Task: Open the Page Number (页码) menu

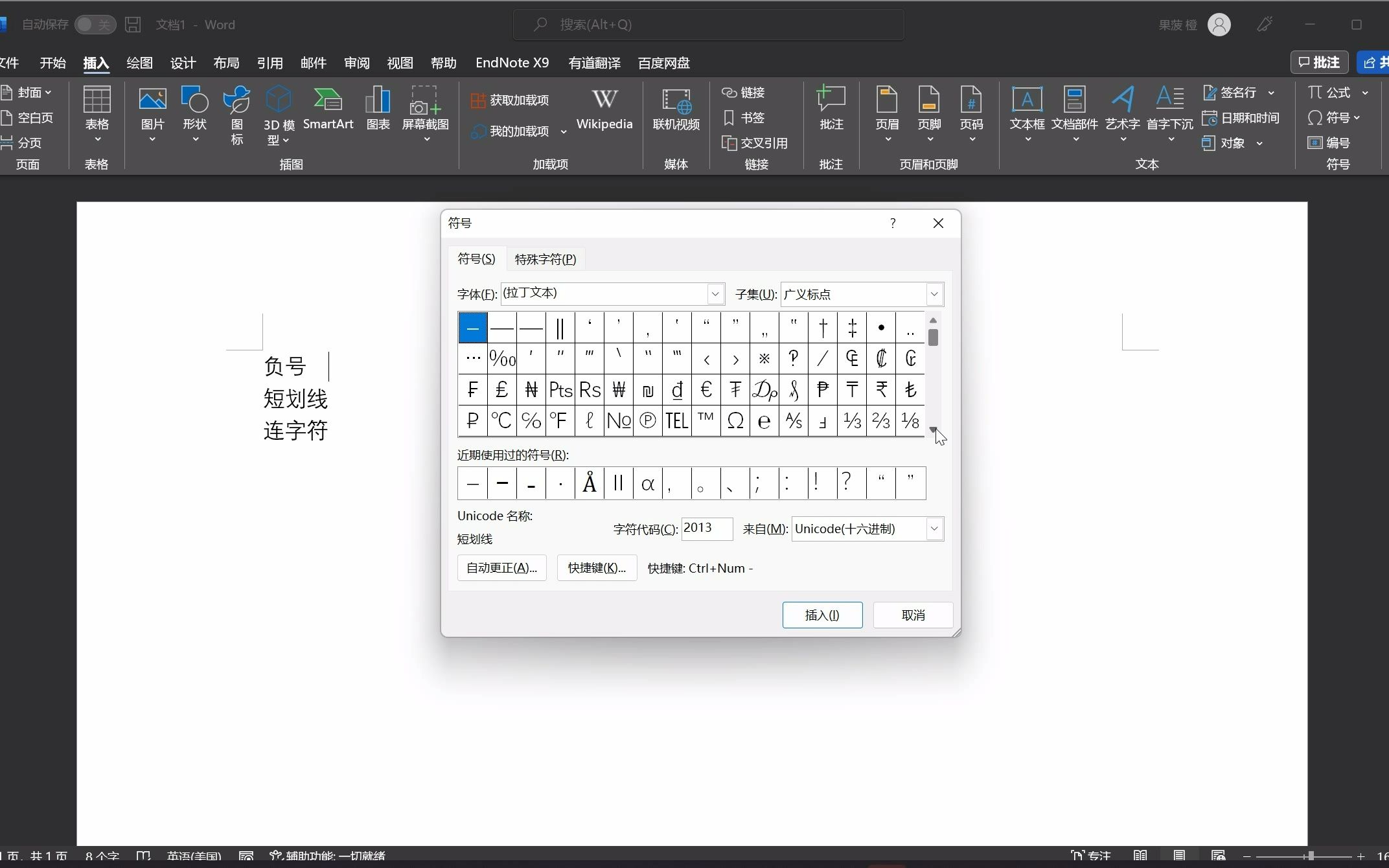Action: click(971, 114)
